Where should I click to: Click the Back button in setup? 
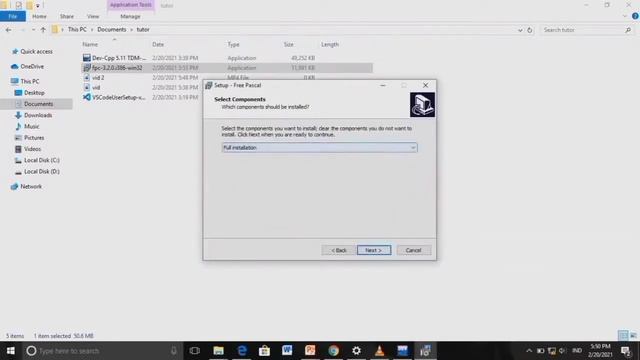(x=338, y=250)
